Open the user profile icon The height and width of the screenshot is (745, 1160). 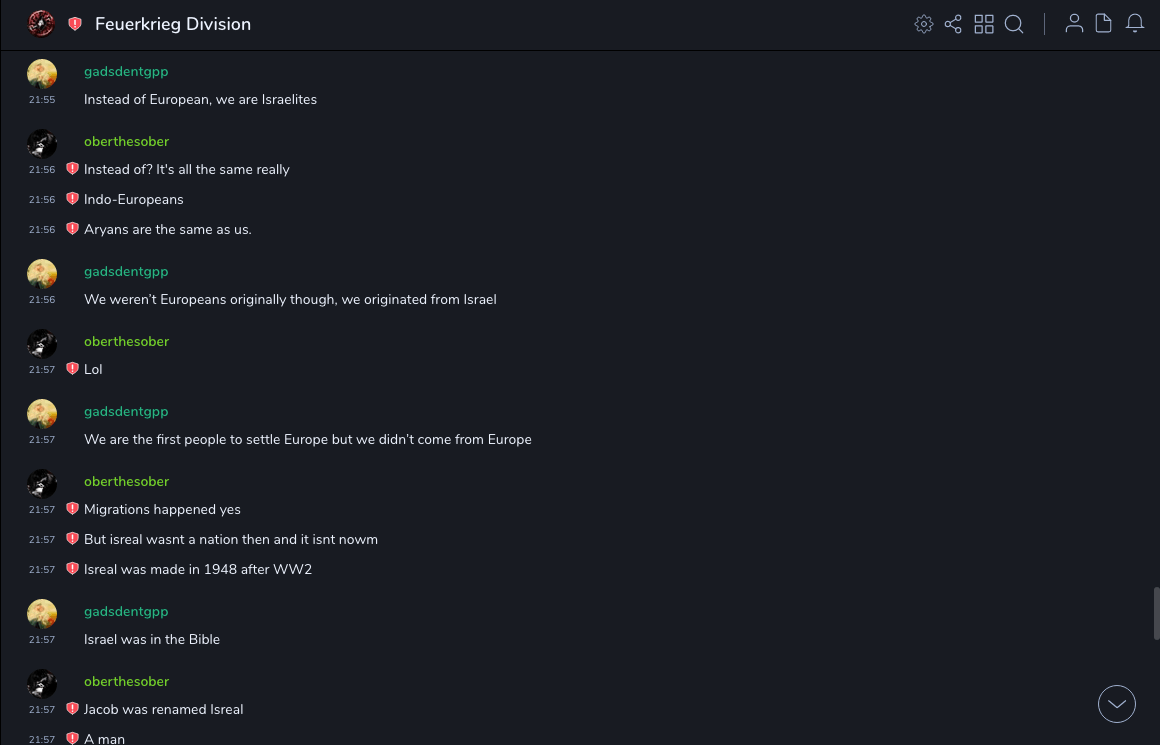(x=1074, y=24)
